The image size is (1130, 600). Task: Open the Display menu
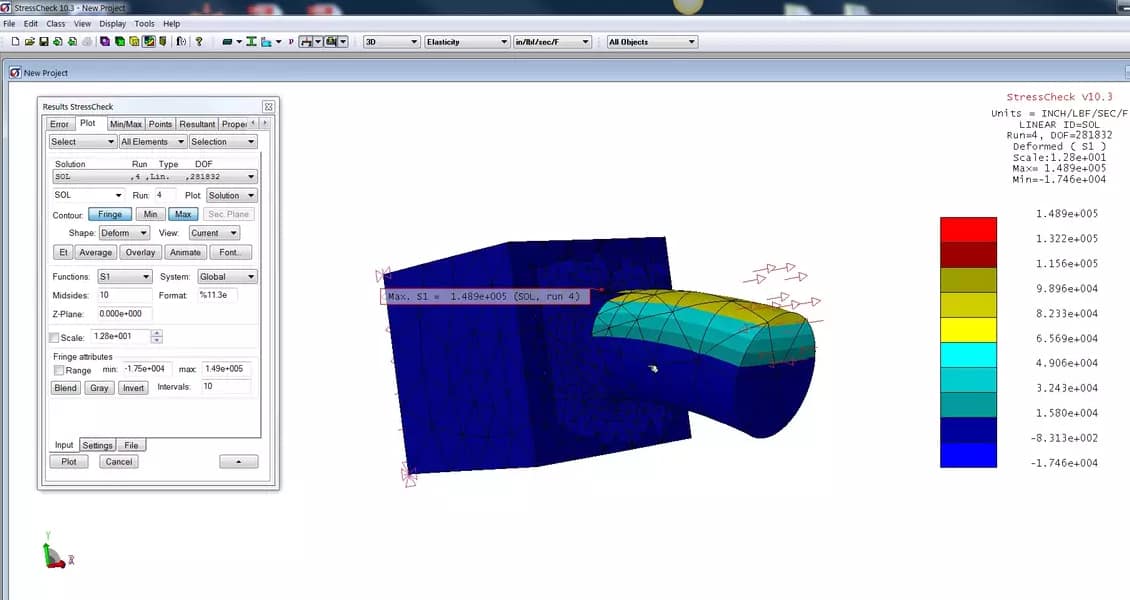click(112, 23)
